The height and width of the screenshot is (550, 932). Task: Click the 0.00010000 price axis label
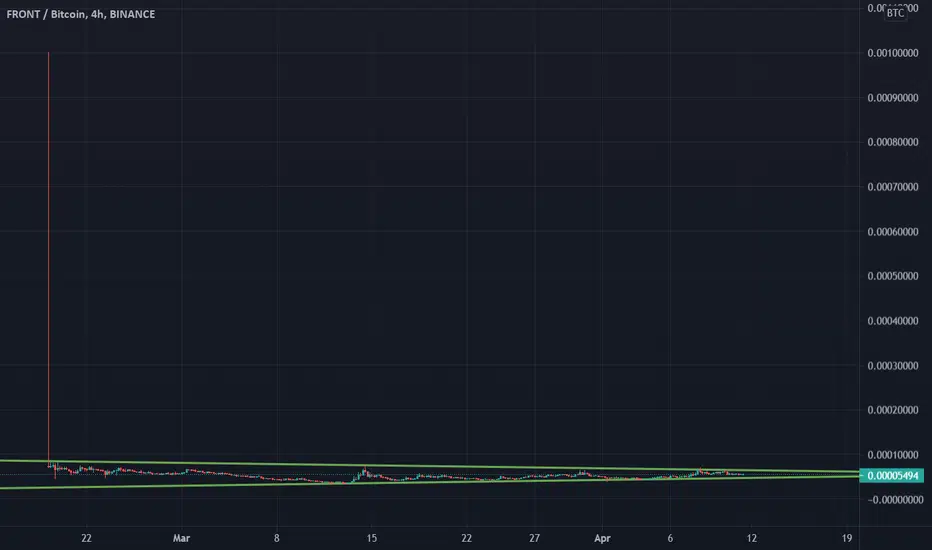click(893, 455)
